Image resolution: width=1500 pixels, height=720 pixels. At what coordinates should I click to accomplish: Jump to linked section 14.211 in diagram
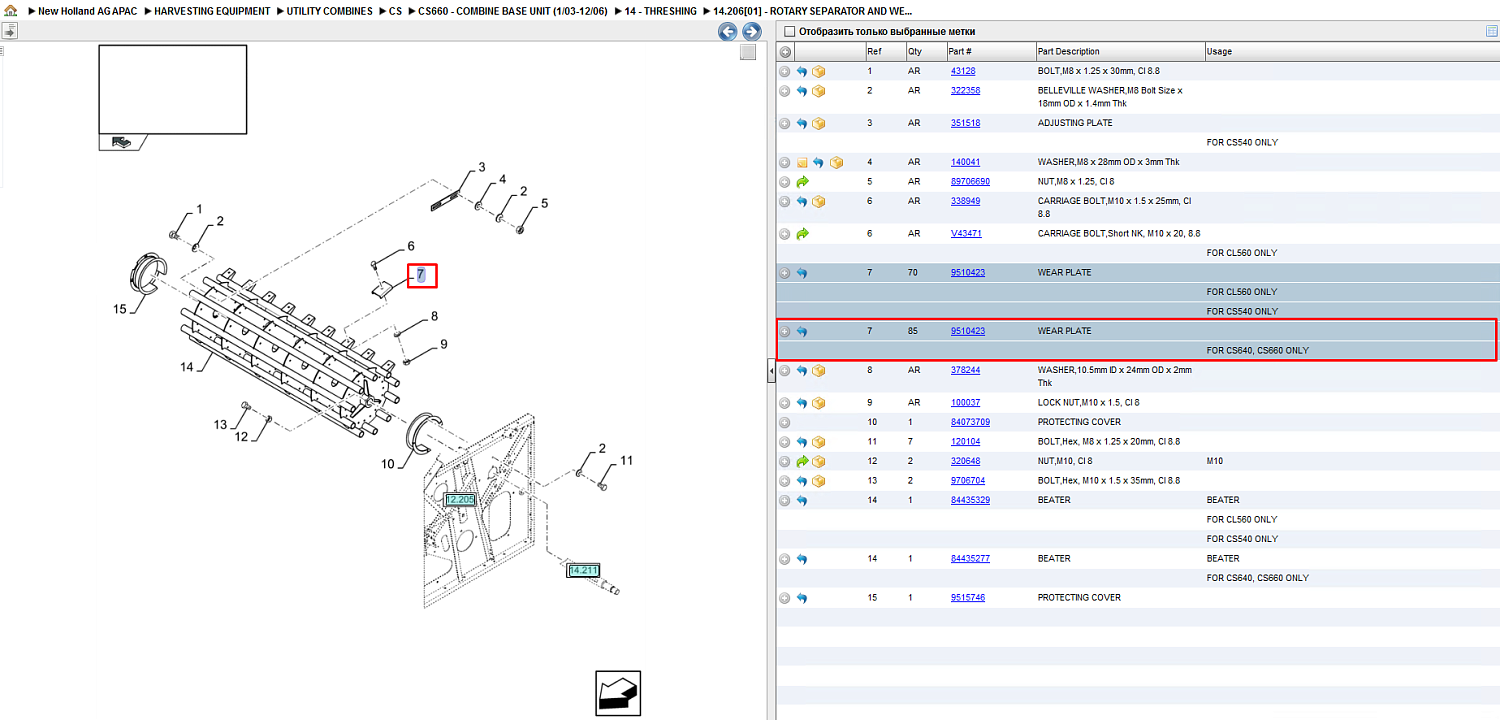583,570
